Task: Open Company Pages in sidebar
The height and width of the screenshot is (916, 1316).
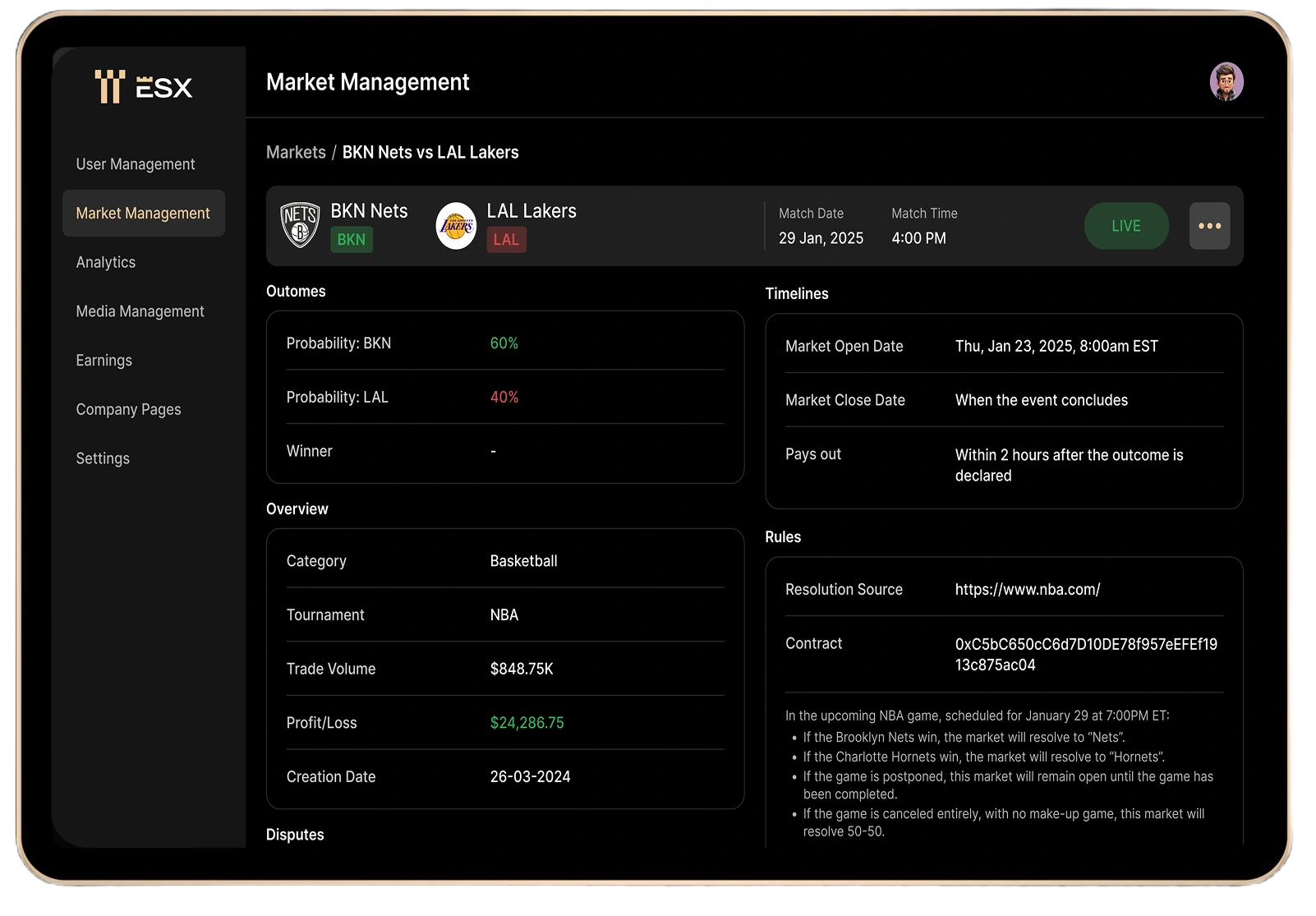Action: click(128, 409)
